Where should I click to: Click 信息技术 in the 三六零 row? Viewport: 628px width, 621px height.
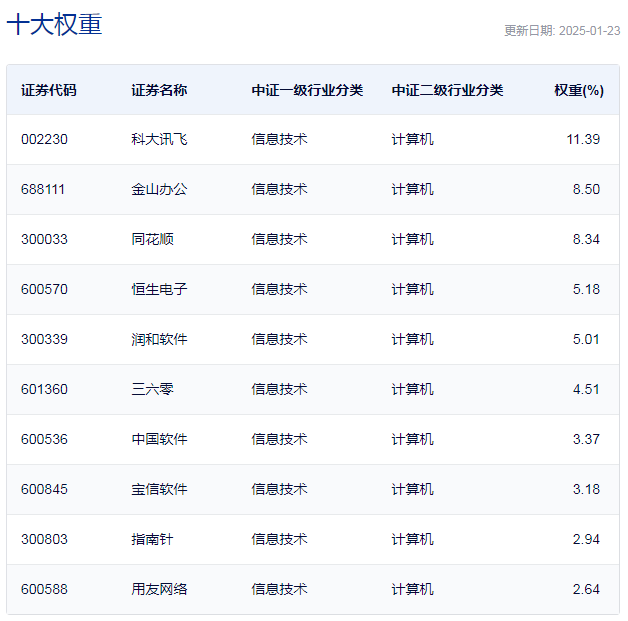click(279, 390)
